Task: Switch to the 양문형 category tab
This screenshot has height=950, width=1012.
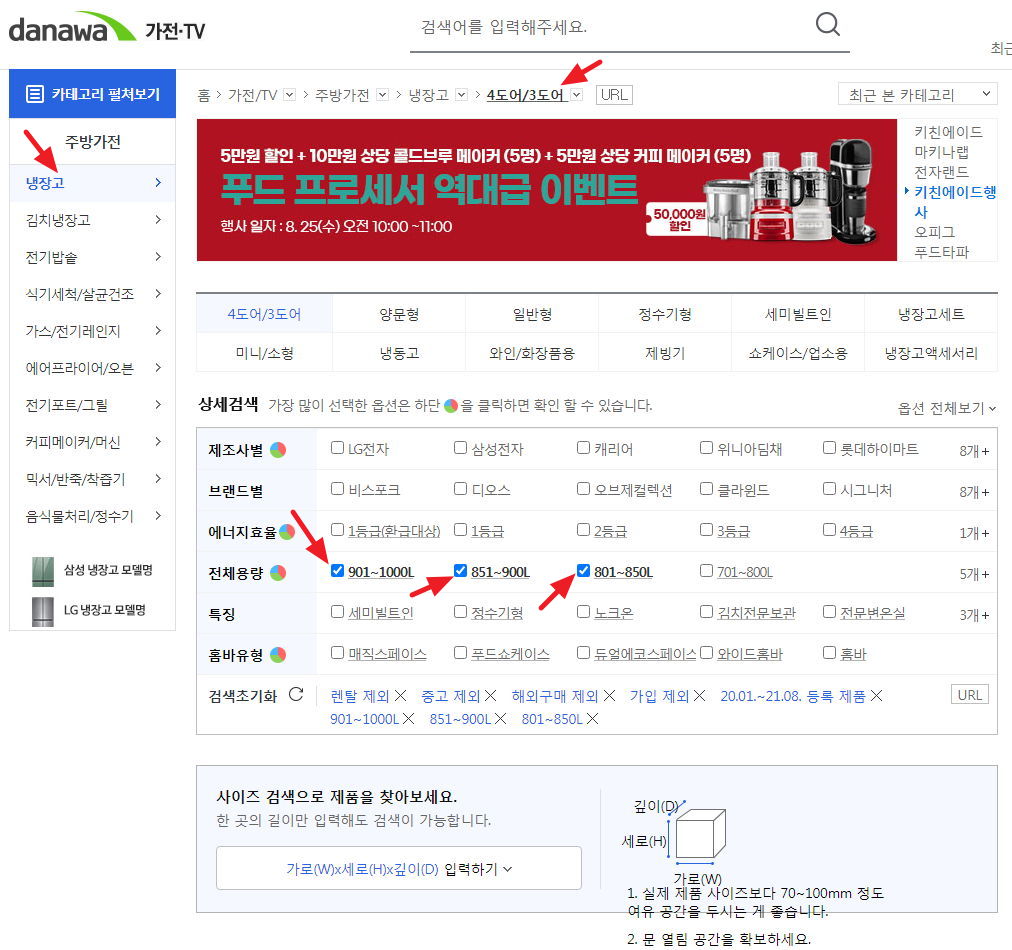Action: coord(399,314)
